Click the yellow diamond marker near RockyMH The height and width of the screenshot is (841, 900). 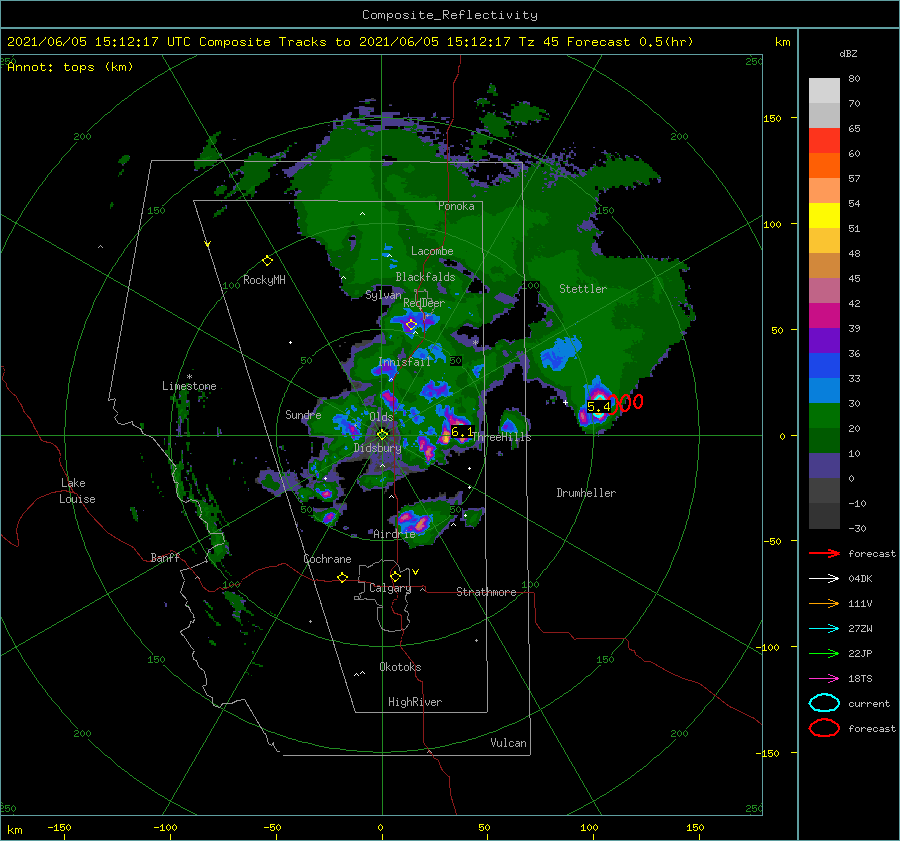point(267,261)
